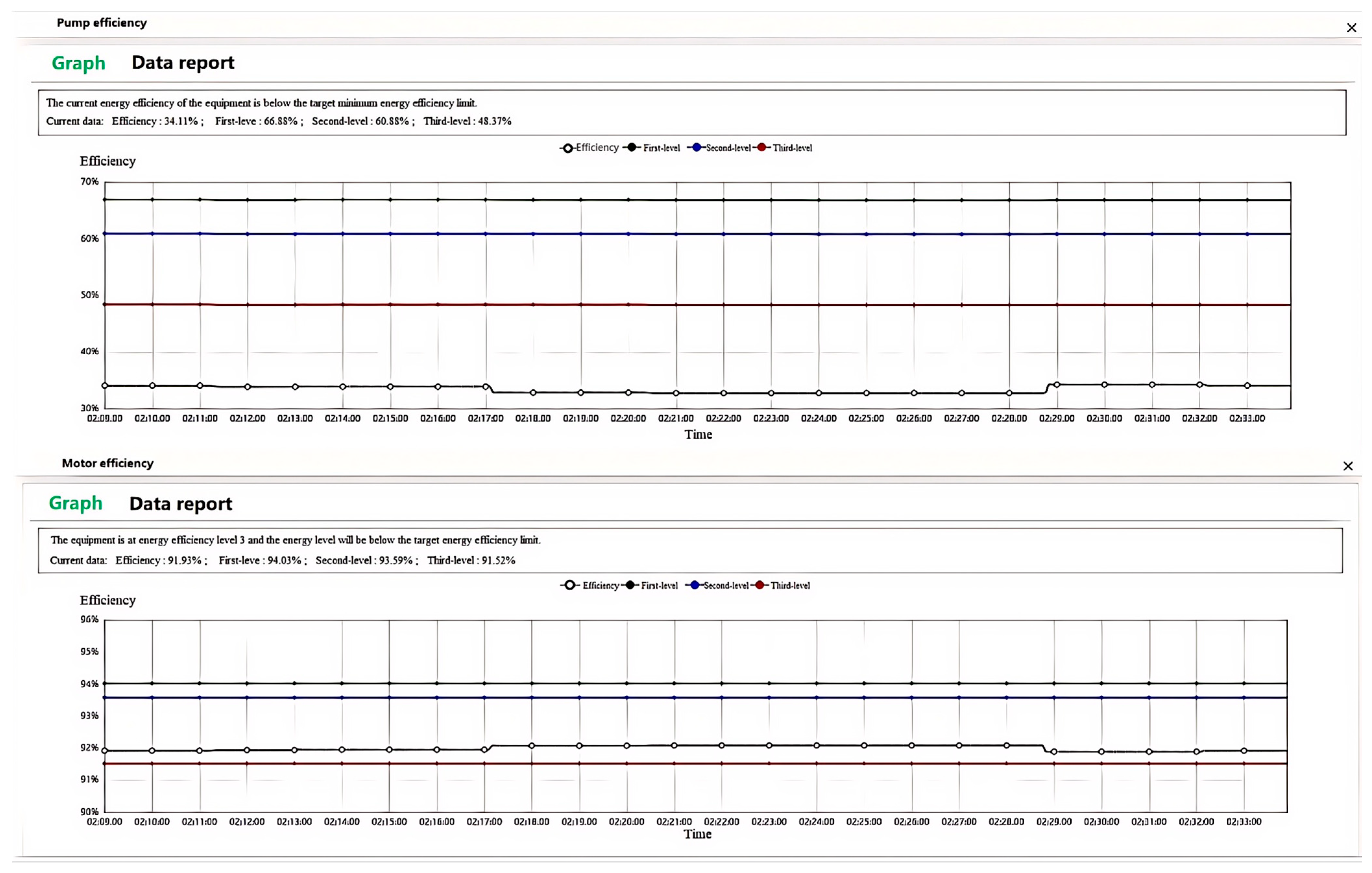
Task: Select Graph tab in Motor efficiency panel
Action: pos(76,503)
